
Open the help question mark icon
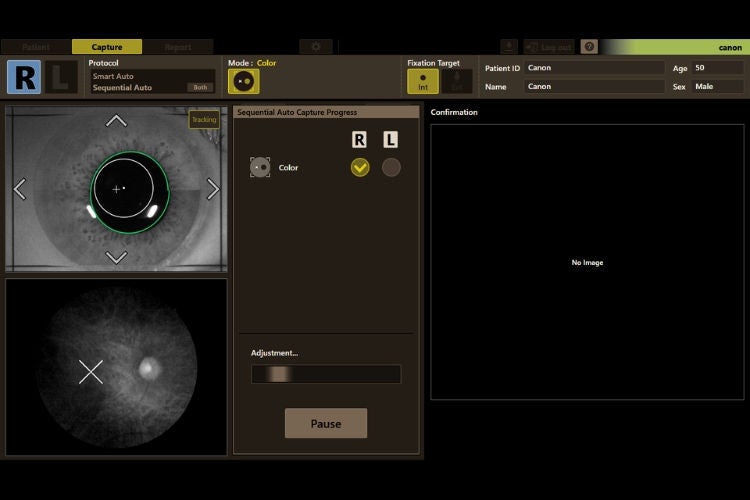pyautogui.click(x=589, y=47)
